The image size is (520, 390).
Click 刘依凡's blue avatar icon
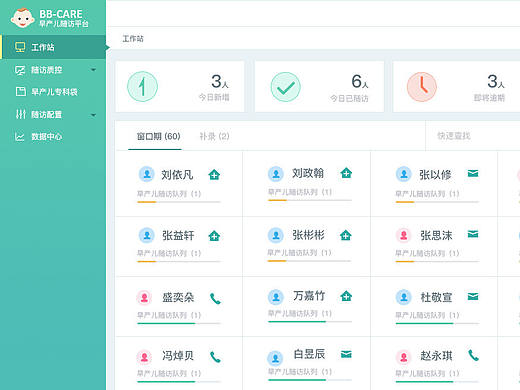tap(146, 174)
